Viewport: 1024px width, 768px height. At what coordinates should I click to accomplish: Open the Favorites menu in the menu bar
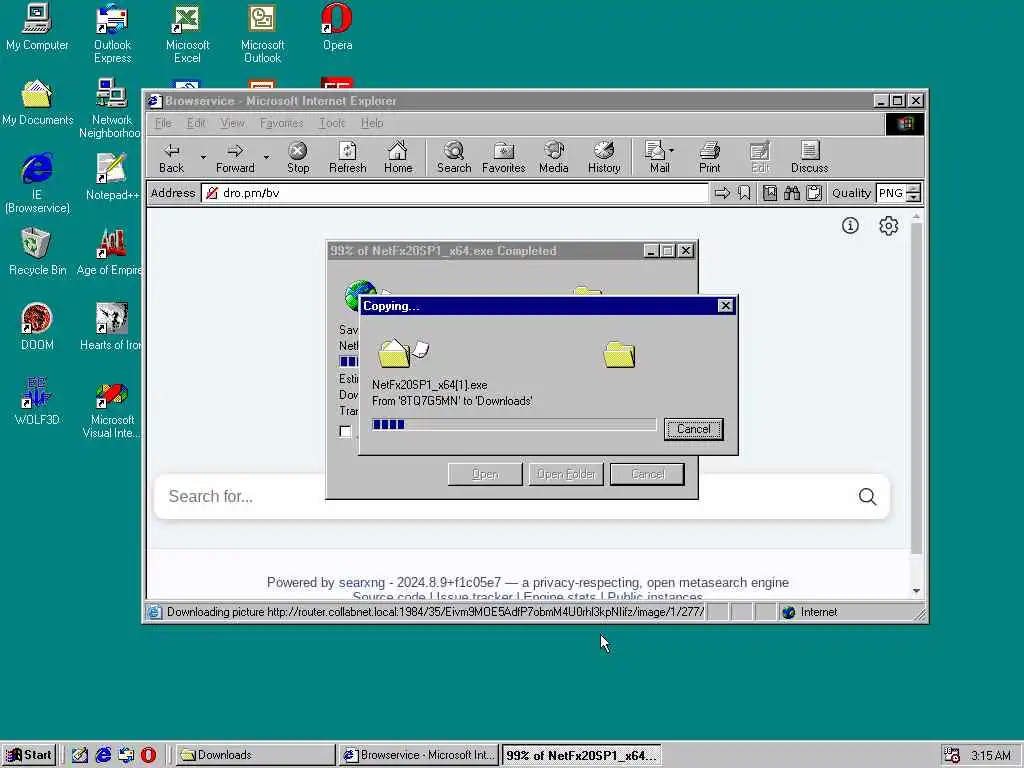pos(281,123)
